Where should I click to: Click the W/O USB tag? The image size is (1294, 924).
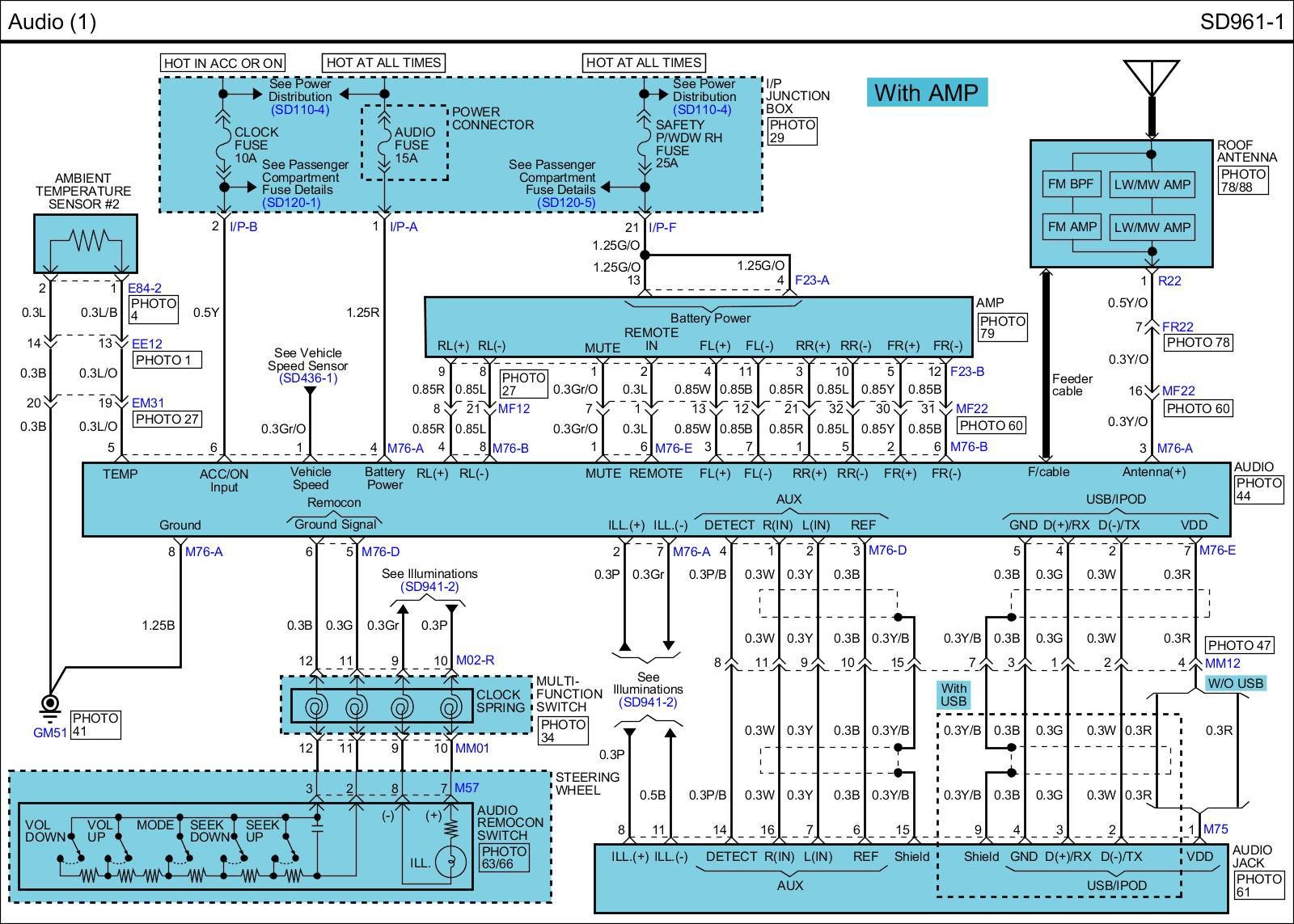pos(1235,683)
